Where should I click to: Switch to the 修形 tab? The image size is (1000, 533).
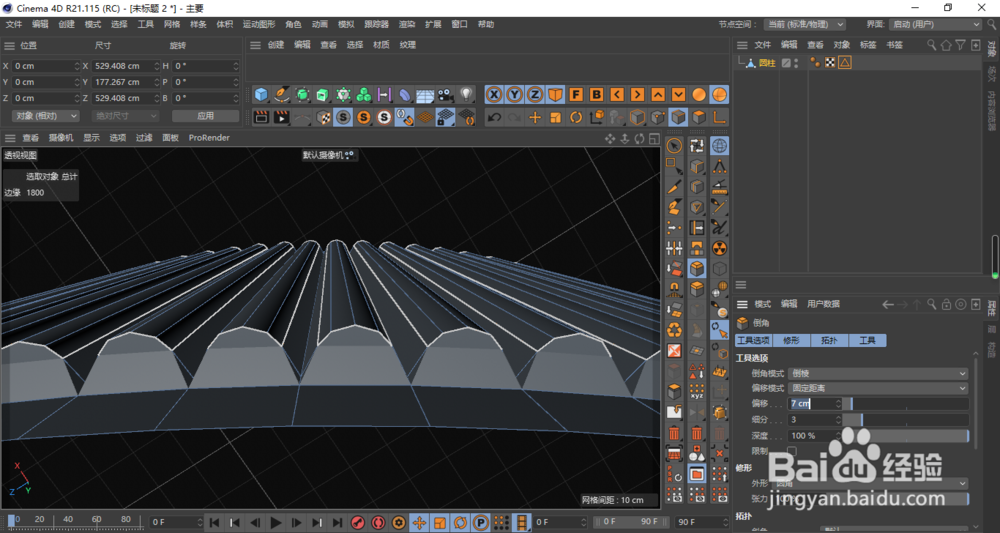pos(791,340)
